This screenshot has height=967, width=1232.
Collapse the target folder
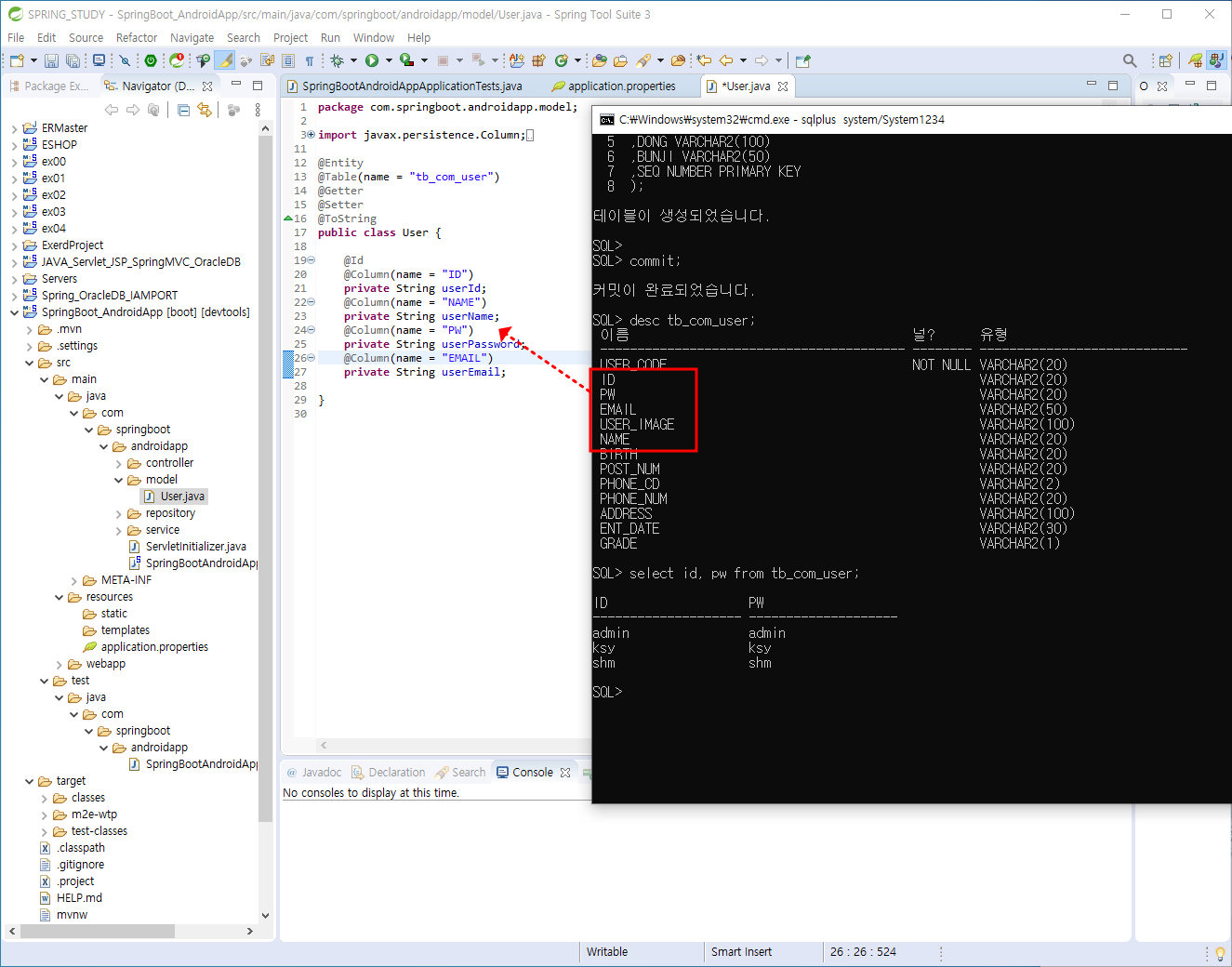tap(30, 781)
